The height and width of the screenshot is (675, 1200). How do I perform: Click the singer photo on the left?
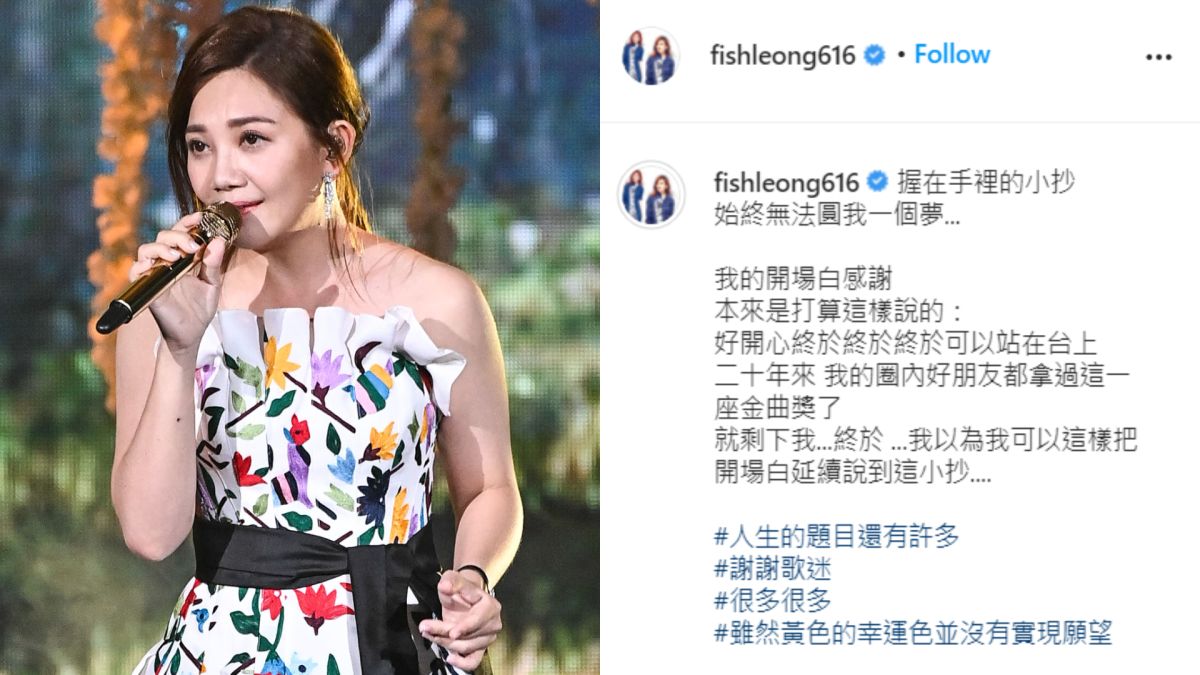click(300, 337)
